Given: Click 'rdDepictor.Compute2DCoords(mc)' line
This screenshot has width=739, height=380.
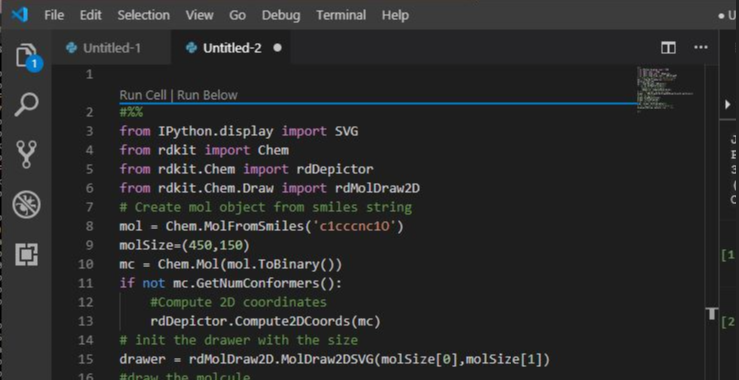Looking at the screenshot, I should [265, 322].
